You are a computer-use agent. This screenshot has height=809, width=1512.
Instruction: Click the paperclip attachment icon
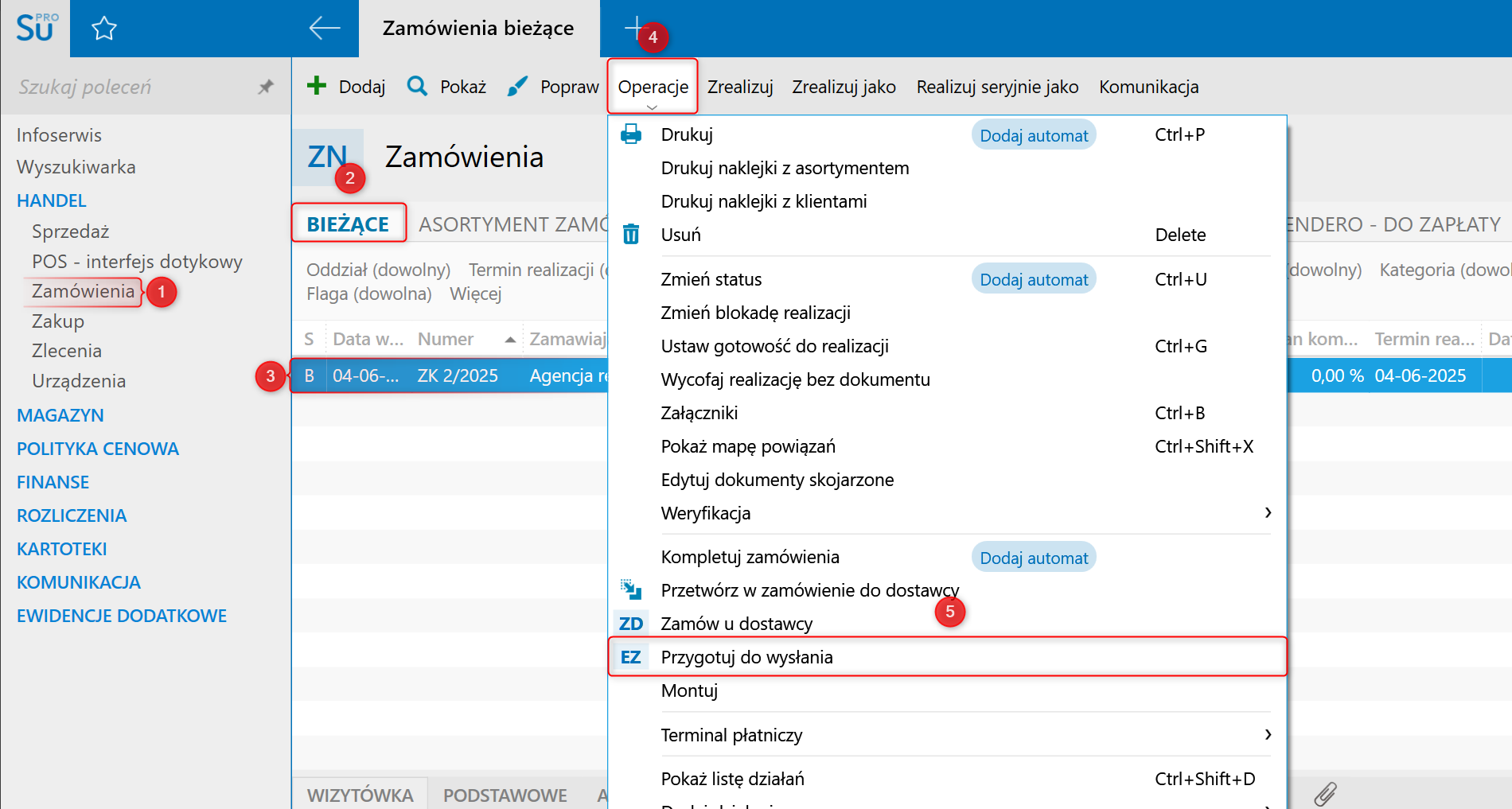pyautogui.click(x=1325, y=793)
